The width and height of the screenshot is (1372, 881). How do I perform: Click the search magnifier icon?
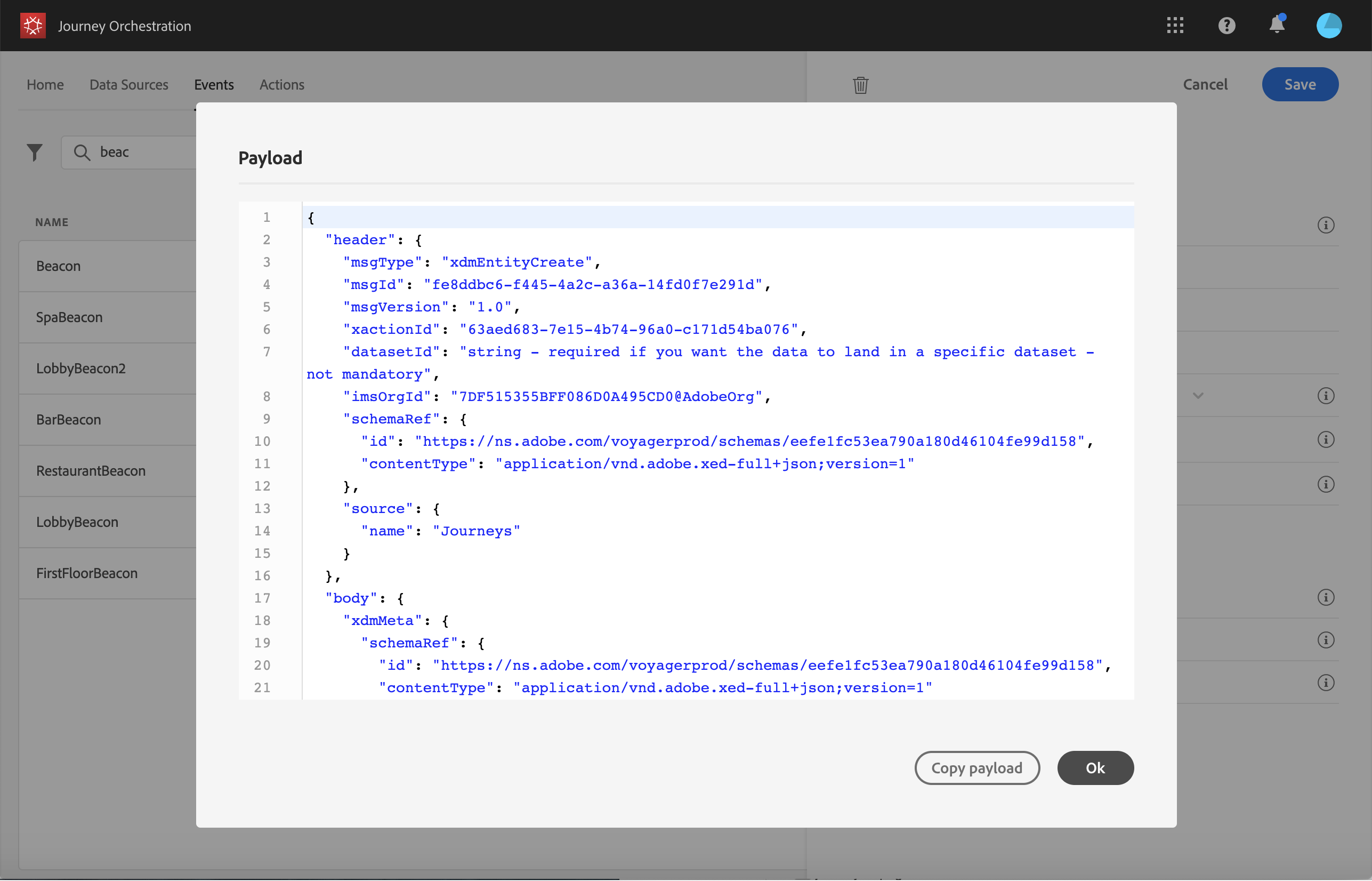point(82,152)
